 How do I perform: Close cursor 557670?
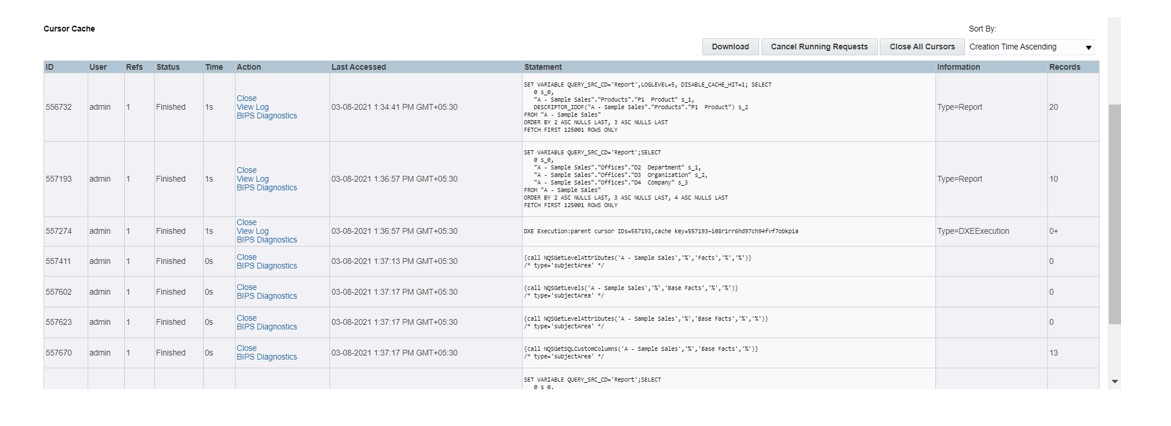(x=246, y=349)
